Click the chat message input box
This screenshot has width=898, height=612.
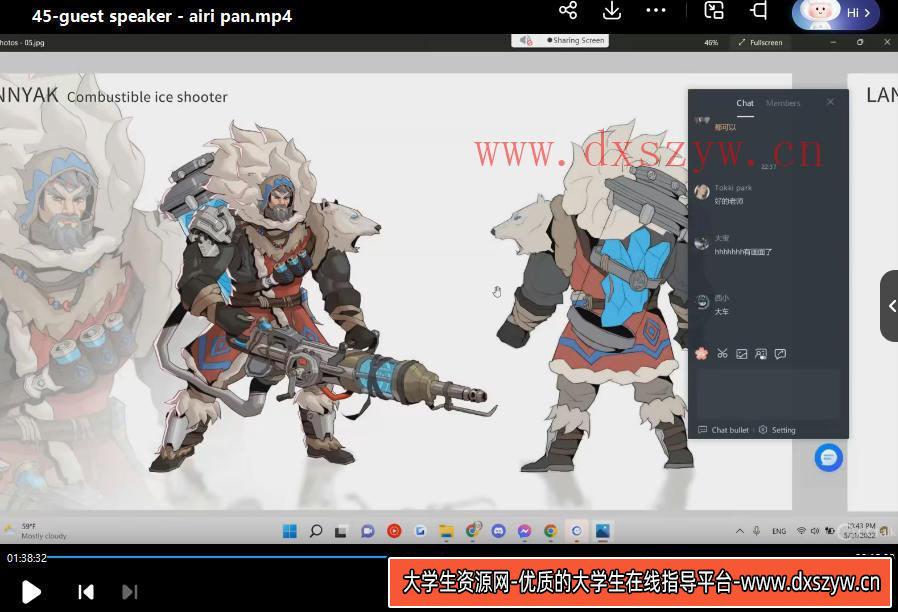[768, 393]
